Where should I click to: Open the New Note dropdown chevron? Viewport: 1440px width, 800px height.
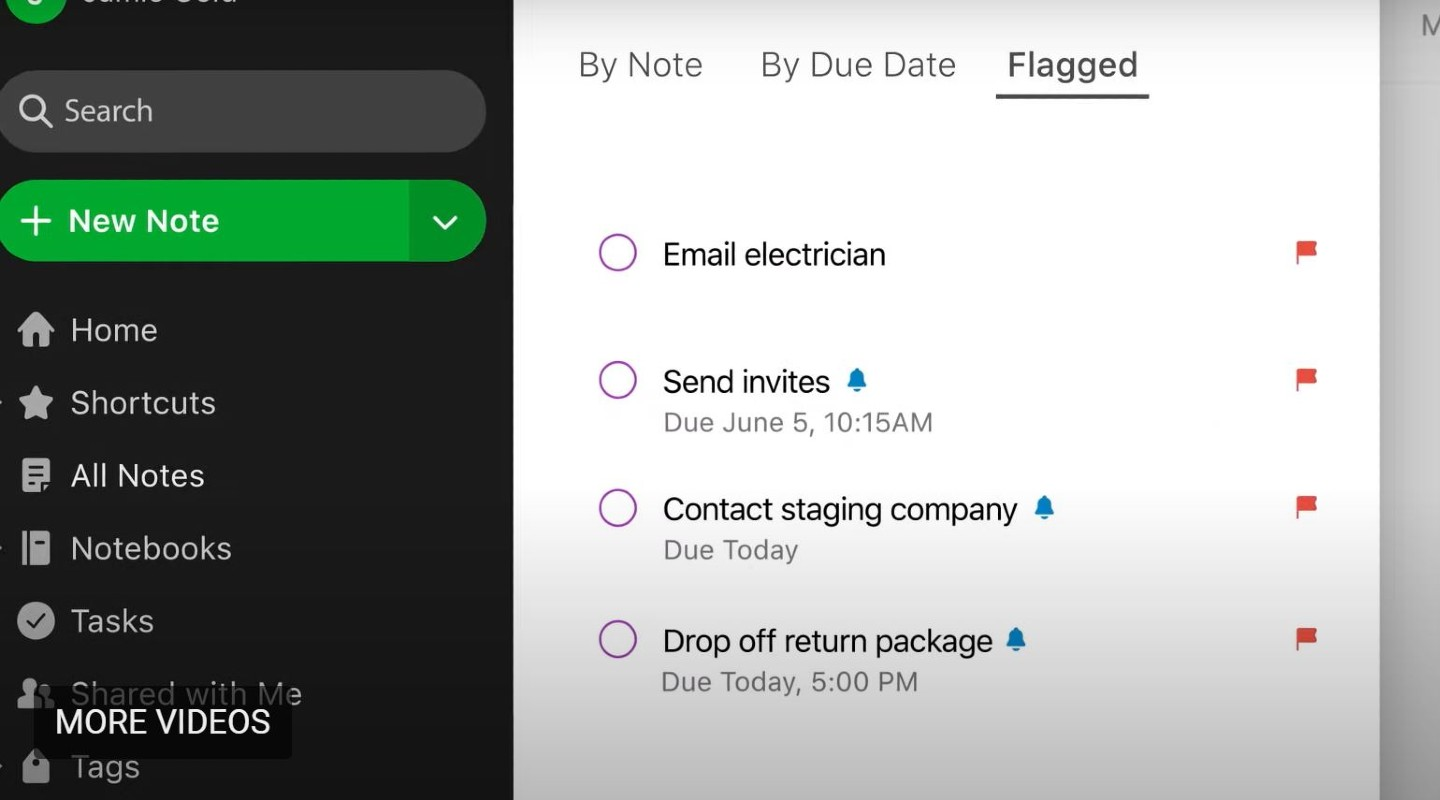[x=445, y=221]
